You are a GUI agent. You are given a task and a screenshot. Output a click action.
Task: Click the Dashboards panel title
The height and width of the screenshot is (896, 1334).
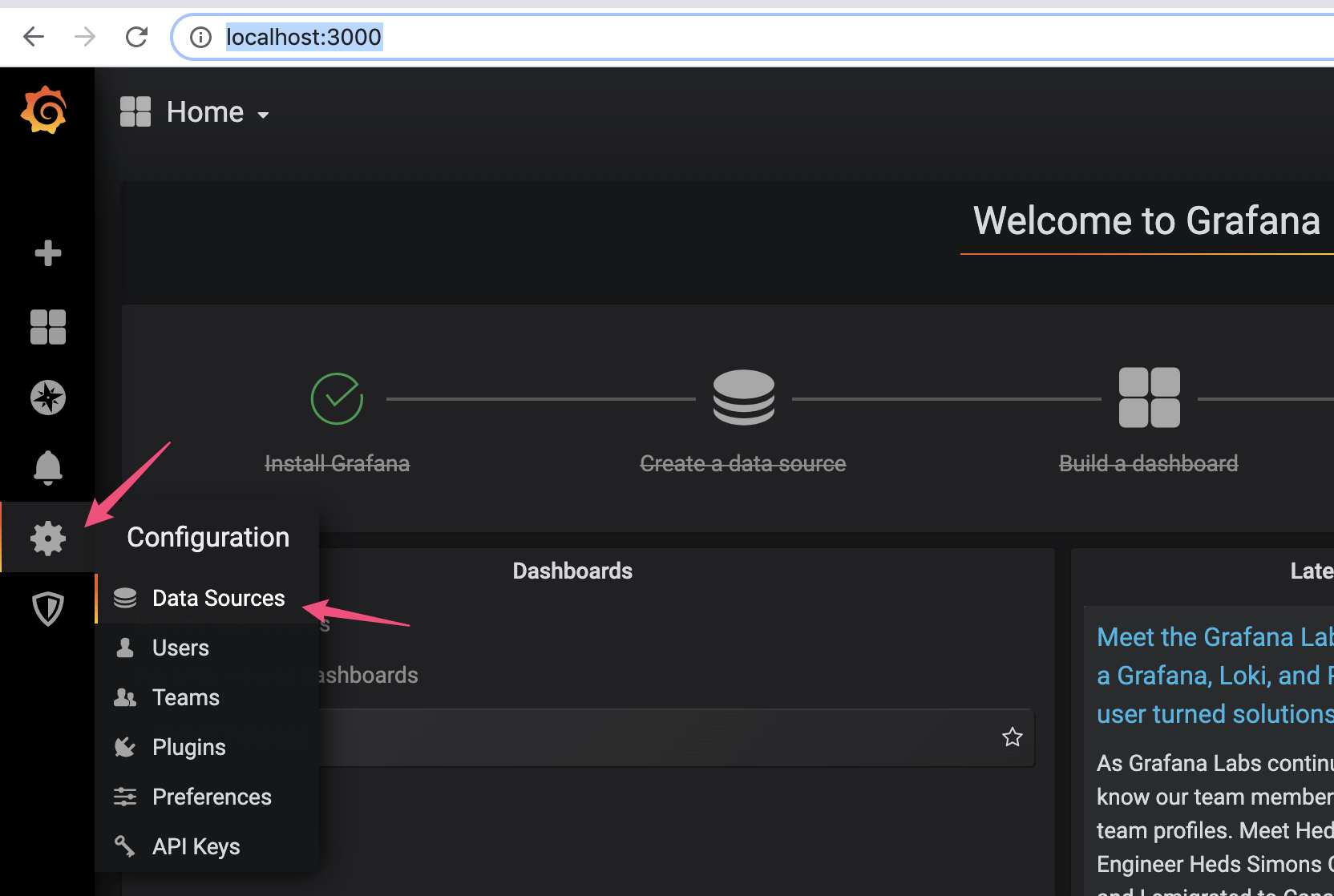click(572, 571)
